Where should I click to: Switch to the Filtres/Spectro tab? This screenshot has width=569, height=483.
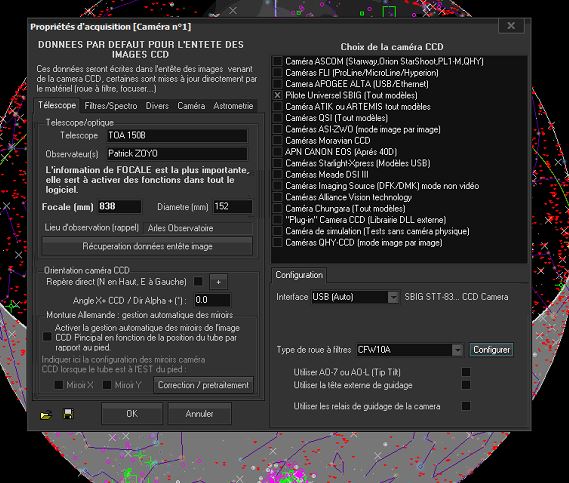(111, 106)
